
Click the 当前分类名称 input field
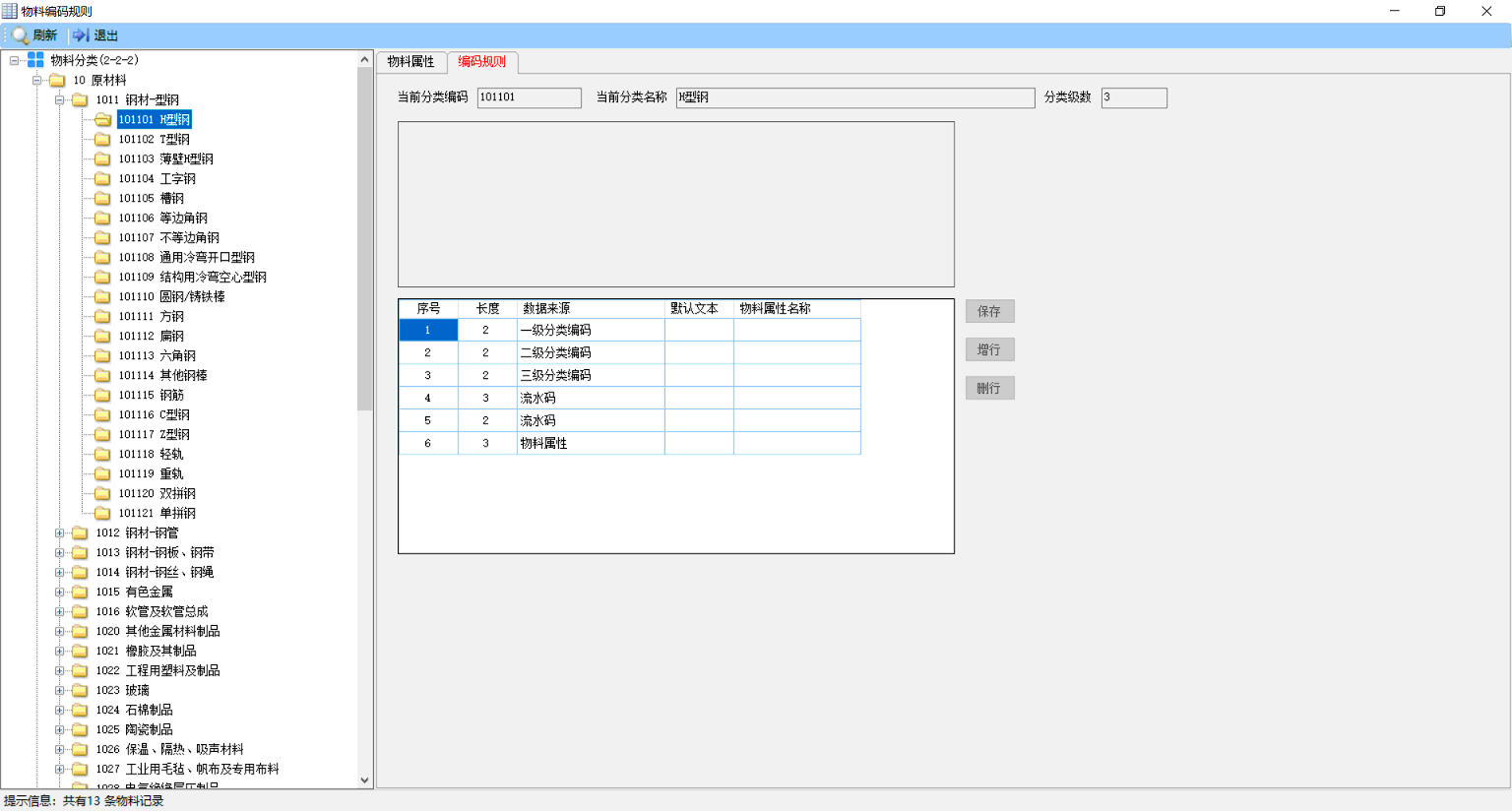point(855,97)
